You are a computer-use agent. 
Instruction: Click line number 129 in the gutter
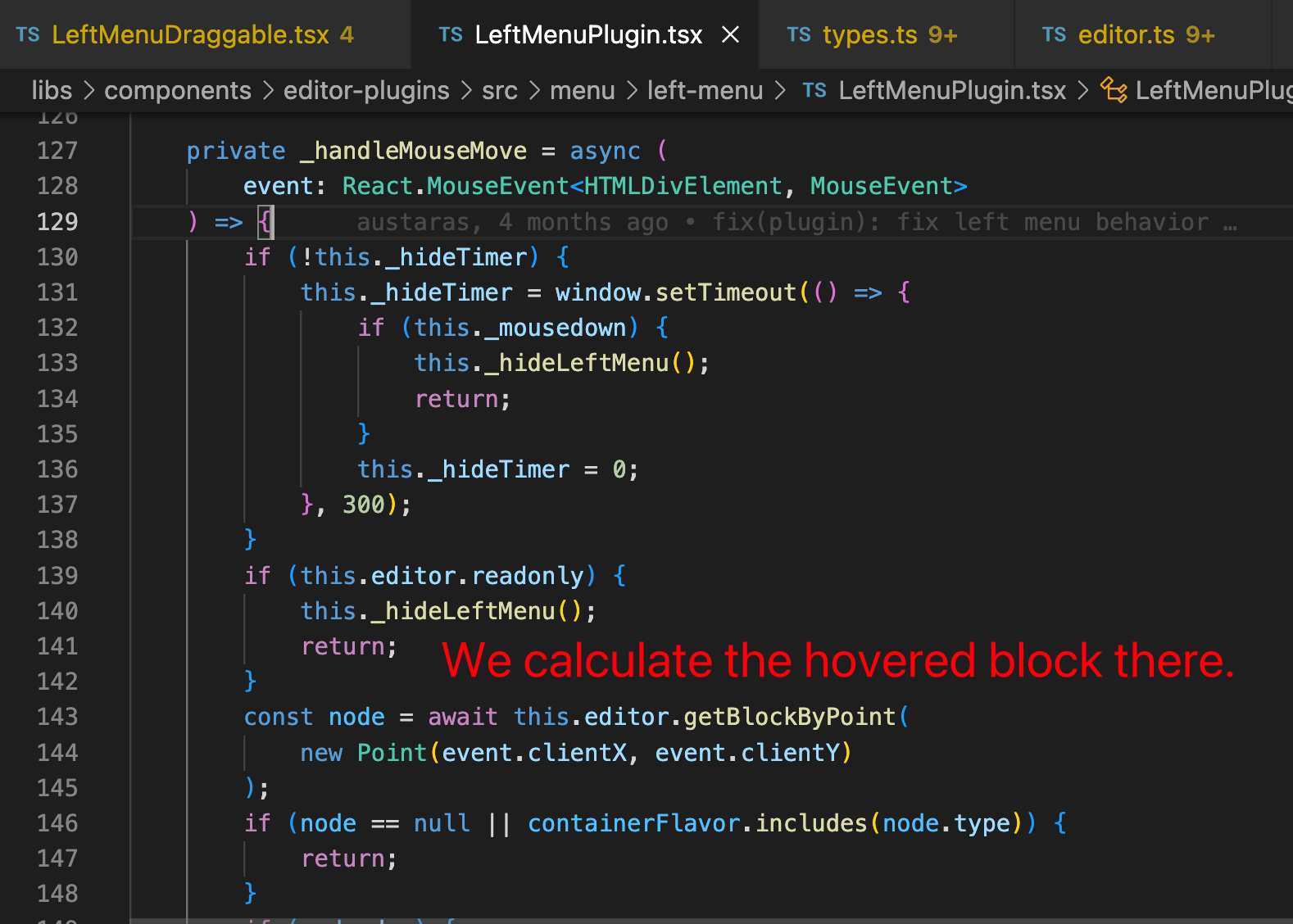pos(57,221)
